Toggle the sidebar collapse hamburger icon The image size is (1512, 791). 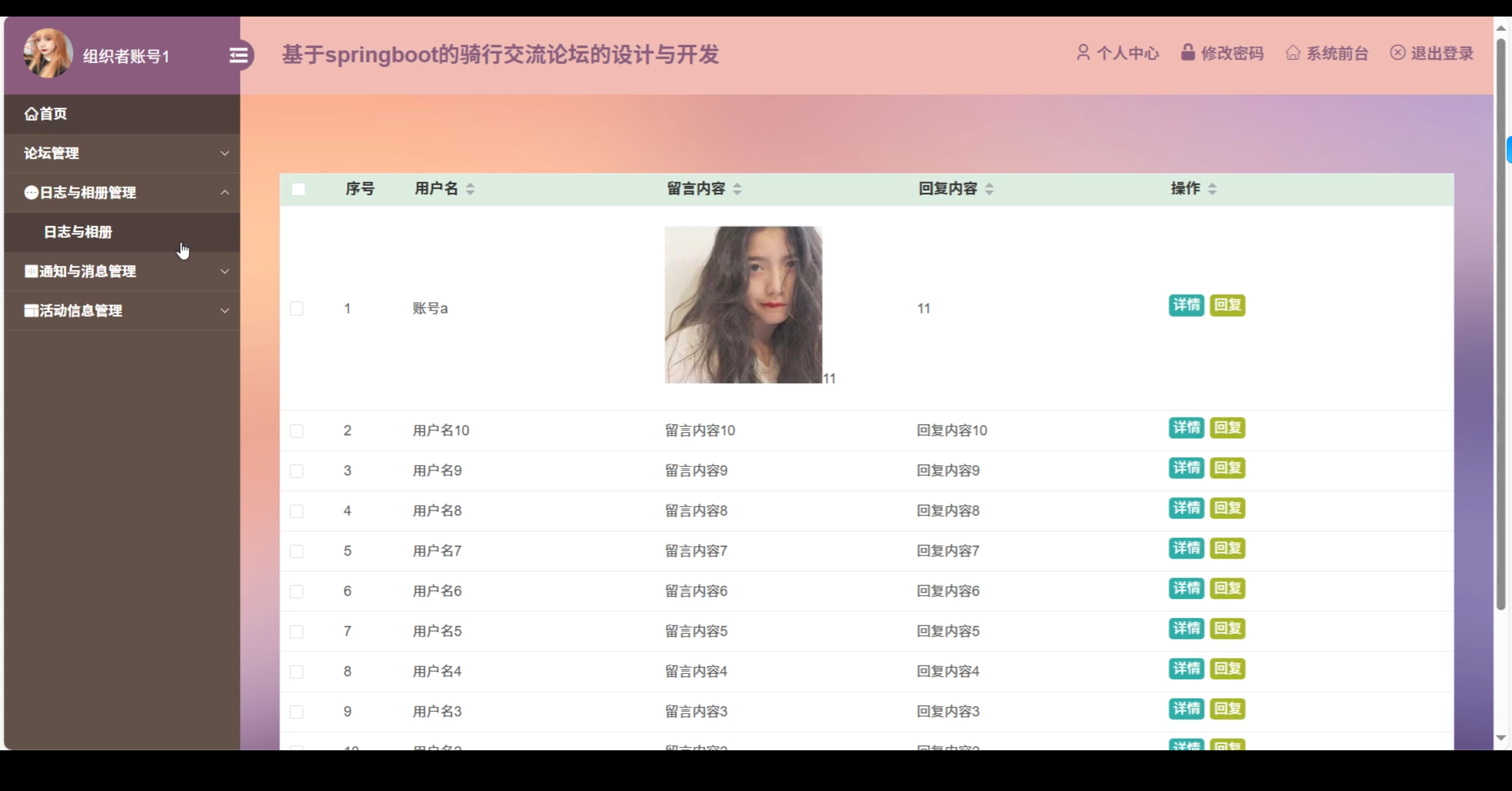point(239,55)
